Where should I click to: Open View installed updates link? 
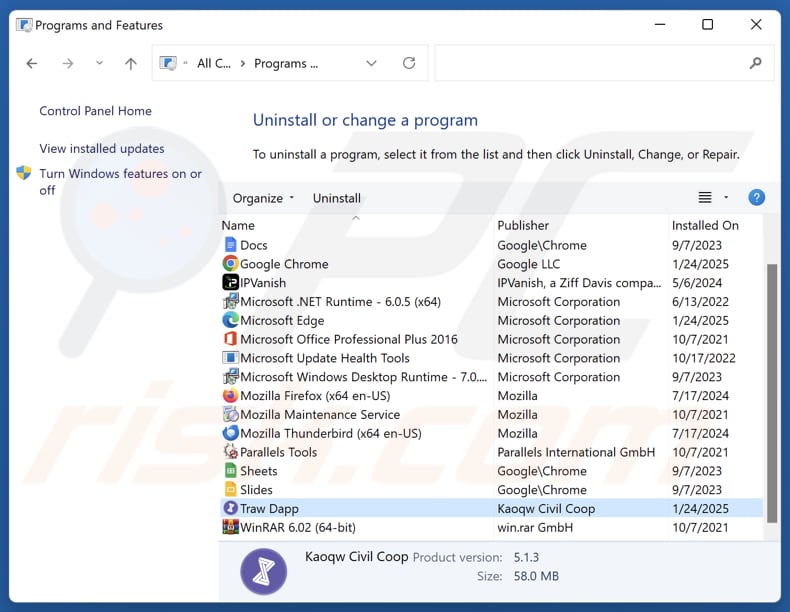click(102, 149)
